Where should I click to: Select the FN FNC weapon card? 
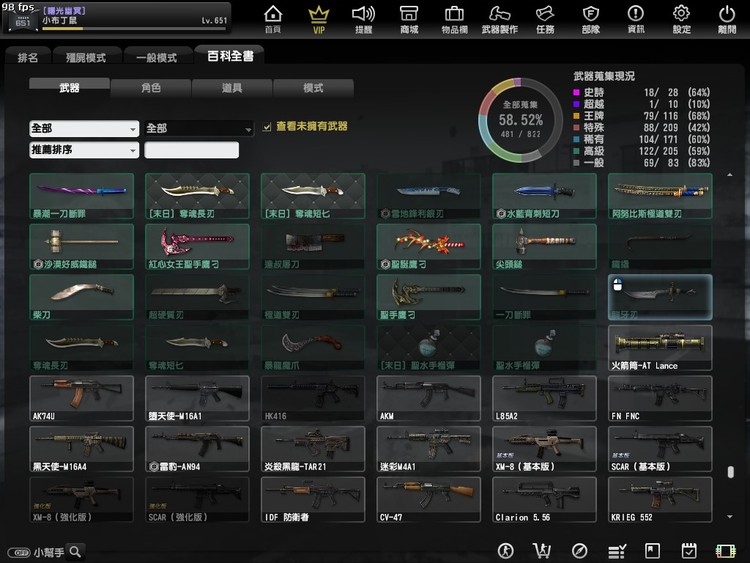point(660,398)
